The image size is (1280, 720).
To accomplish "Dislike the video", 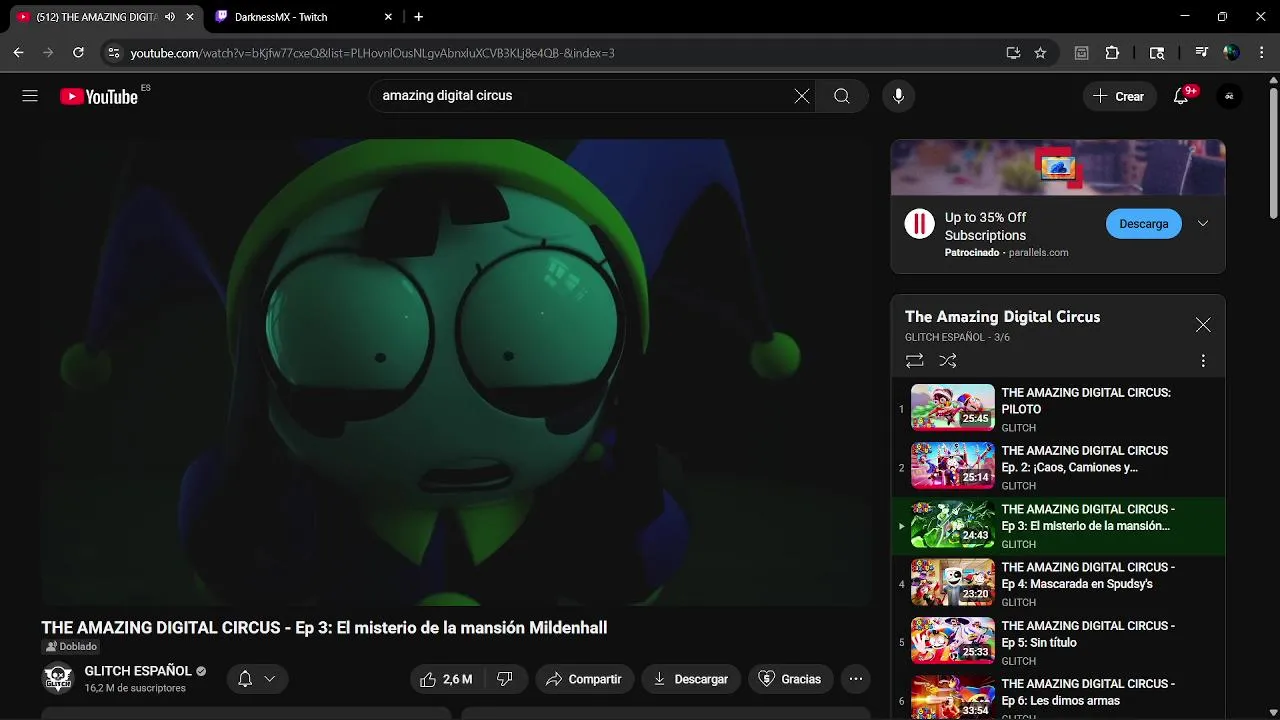I will 505,679.
